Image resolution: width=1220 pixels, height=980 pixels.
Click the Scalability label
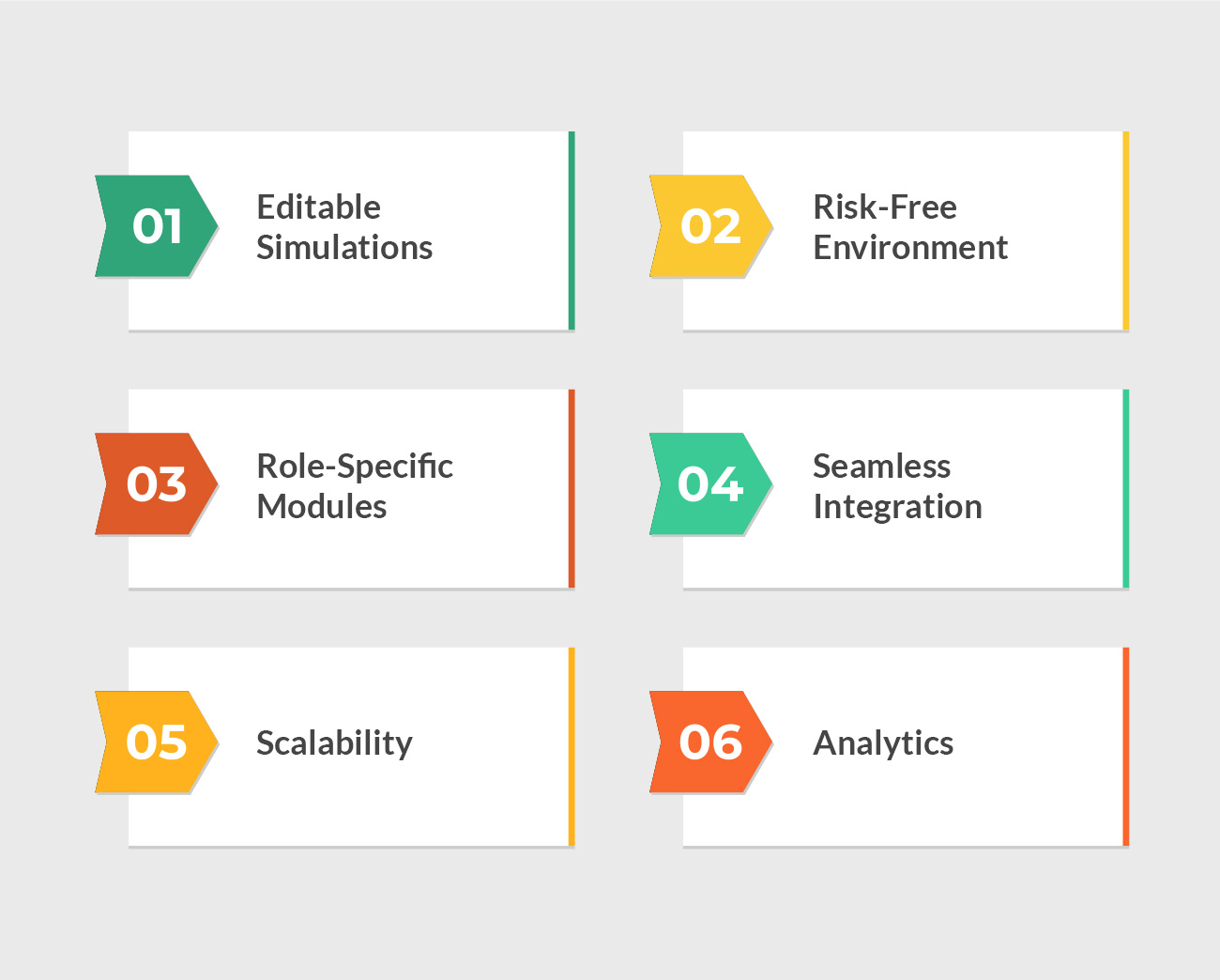point(334,743)
